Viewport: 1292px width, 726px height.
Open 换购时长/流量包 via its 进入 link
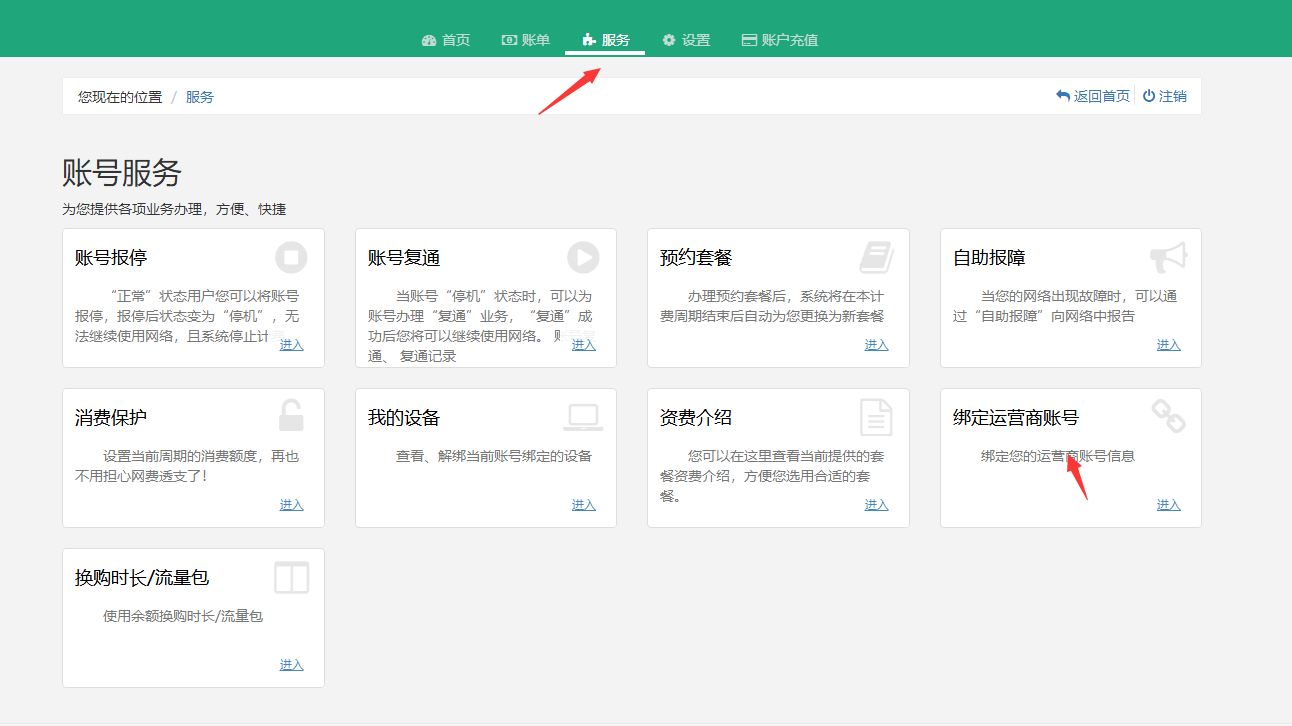(291, 665)
